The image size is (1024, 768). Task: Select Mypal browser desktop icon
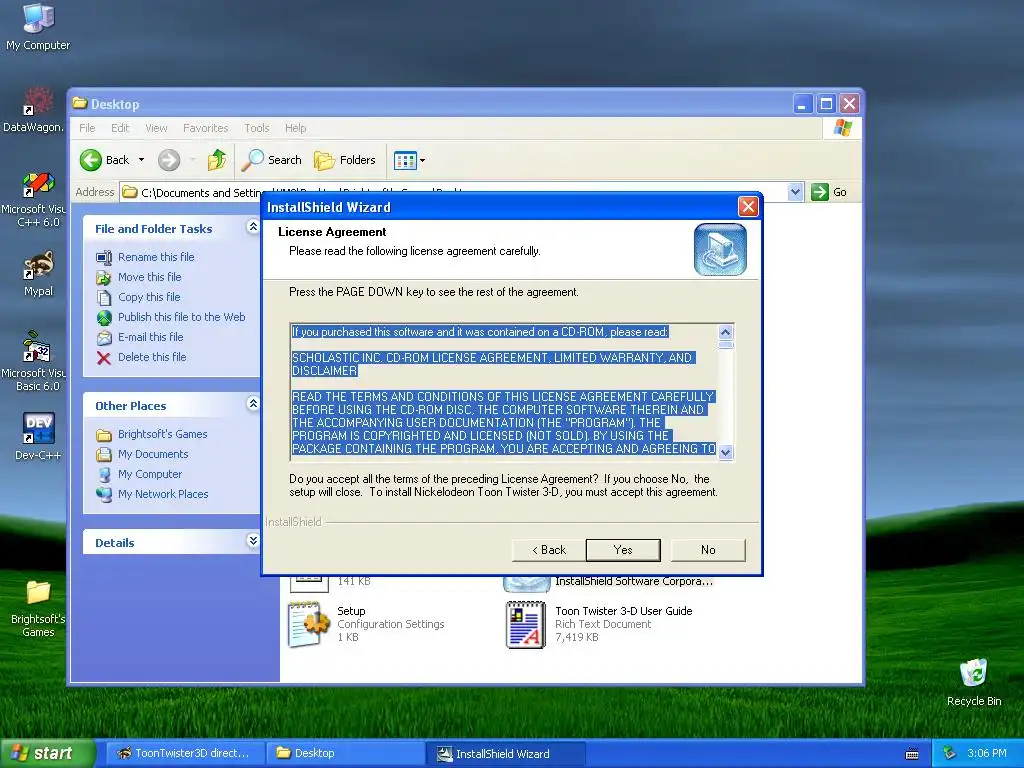[x=38, y=274]
